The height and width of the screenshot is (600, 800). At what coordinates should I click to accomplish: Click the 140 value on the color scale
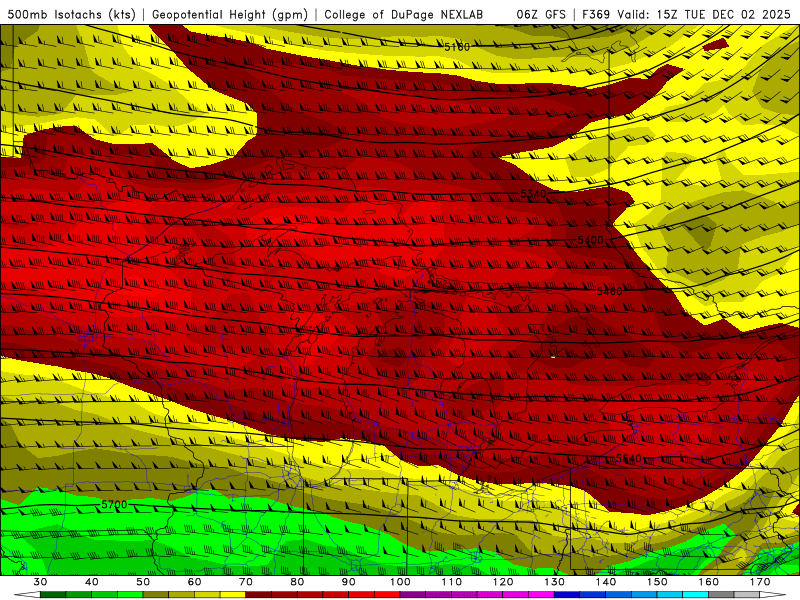tap(606, 582)
